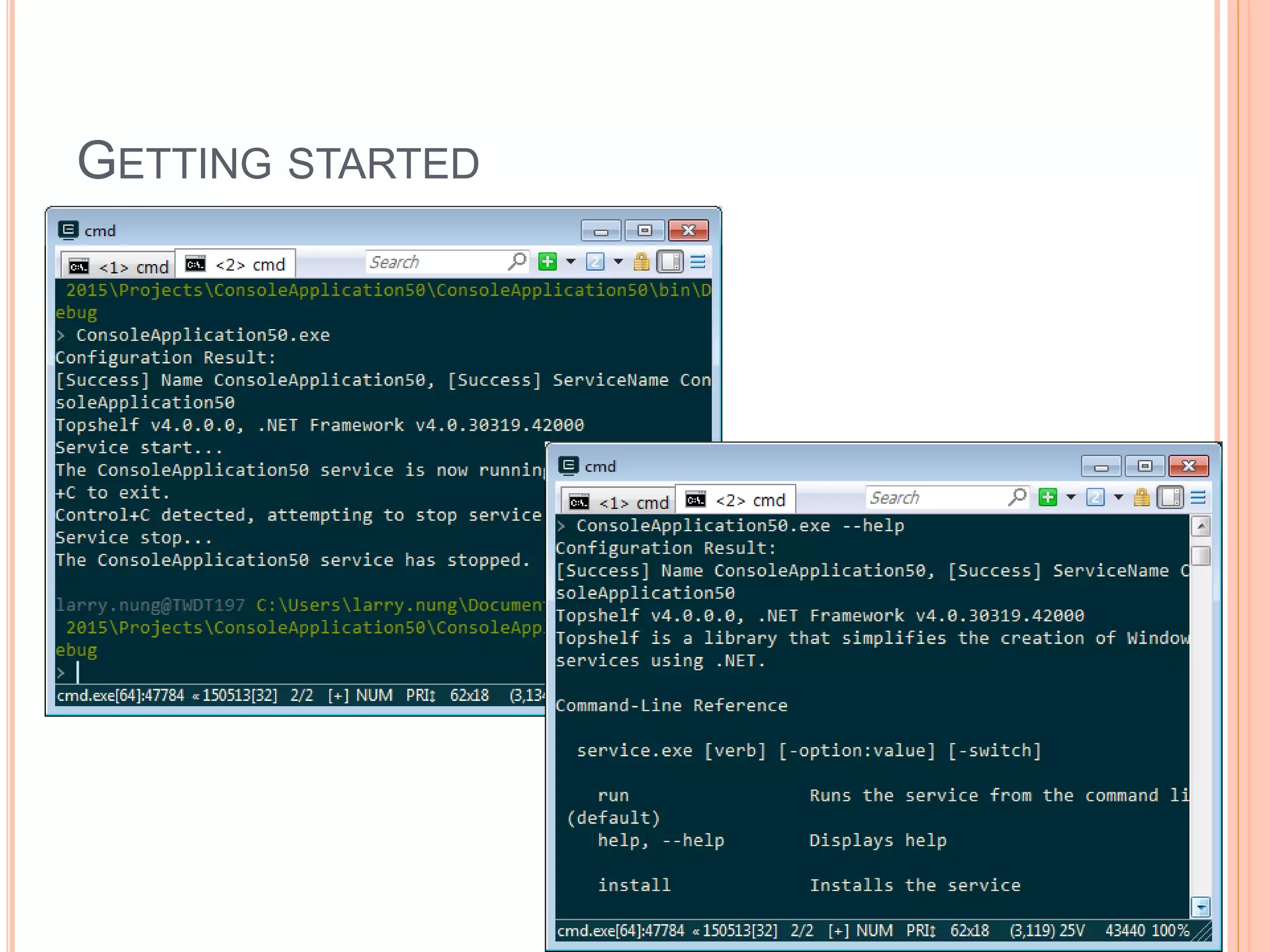The height and width of the screenshot is (952, 1270).
Task: Click '62x18' size in back window status bar
Action: (x=469, y=695)
